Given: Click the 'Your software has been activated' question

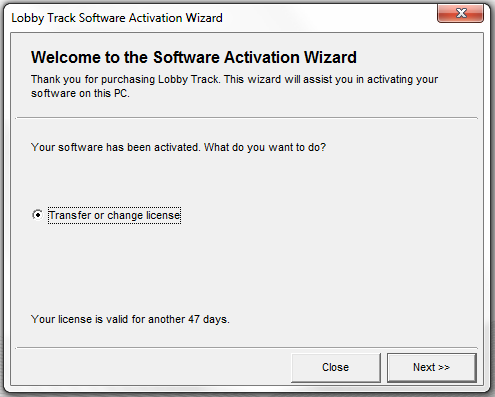Looking at the screenshot, I should click(178, 147).
